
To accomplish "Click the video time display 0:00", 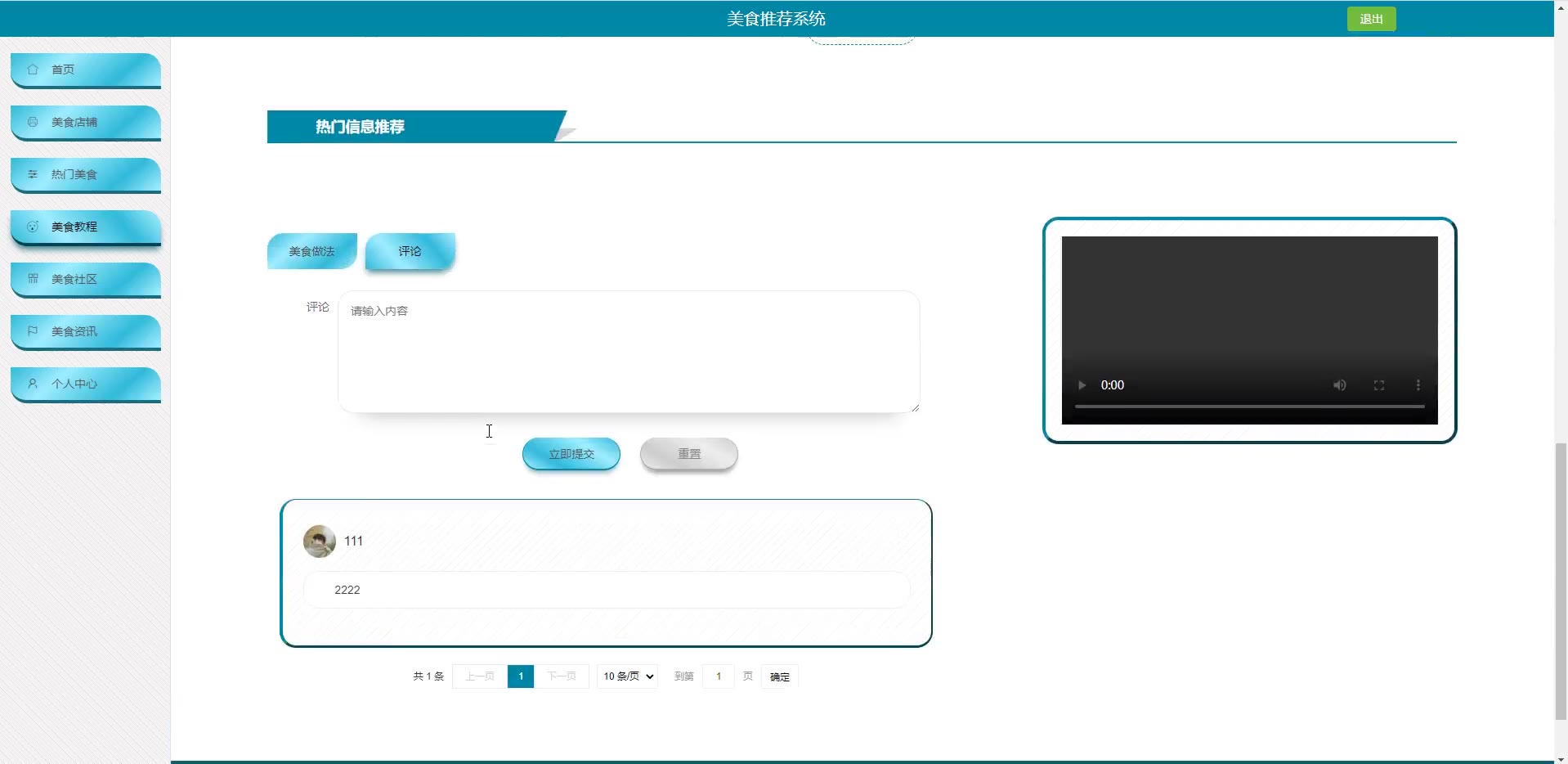I will [1113, 385].
